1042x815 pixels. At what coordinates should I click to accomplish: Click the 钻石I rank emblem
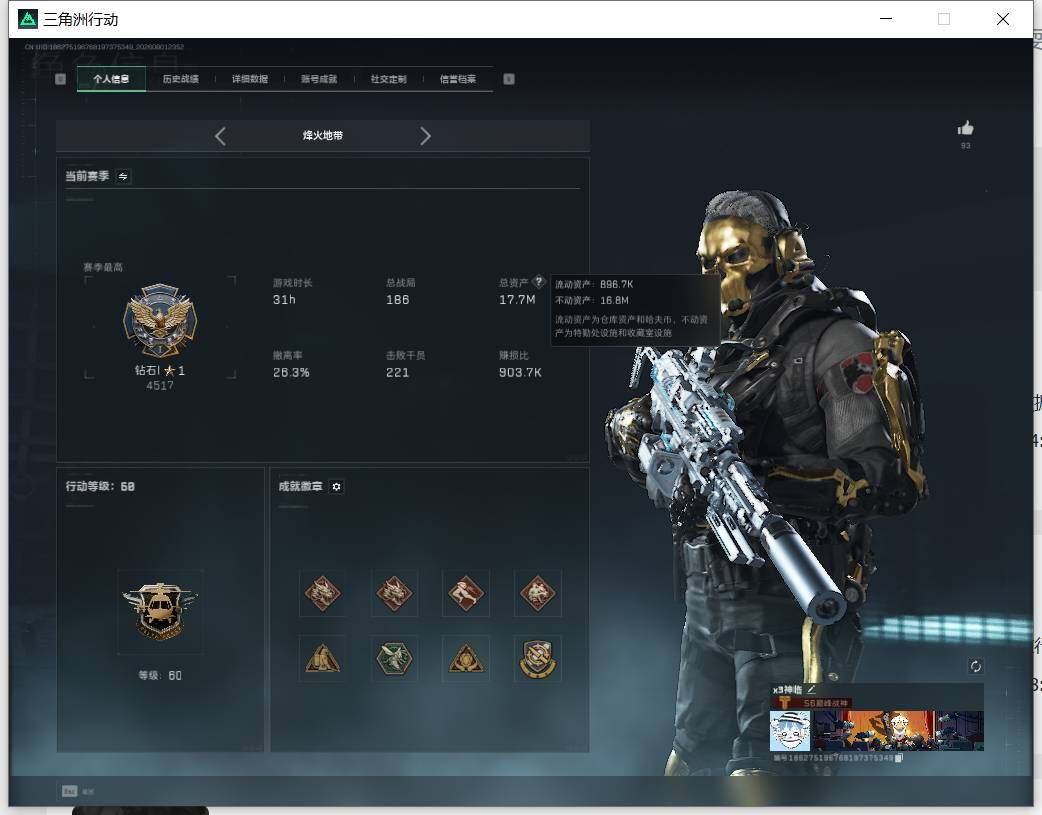(x=160, y=321)
